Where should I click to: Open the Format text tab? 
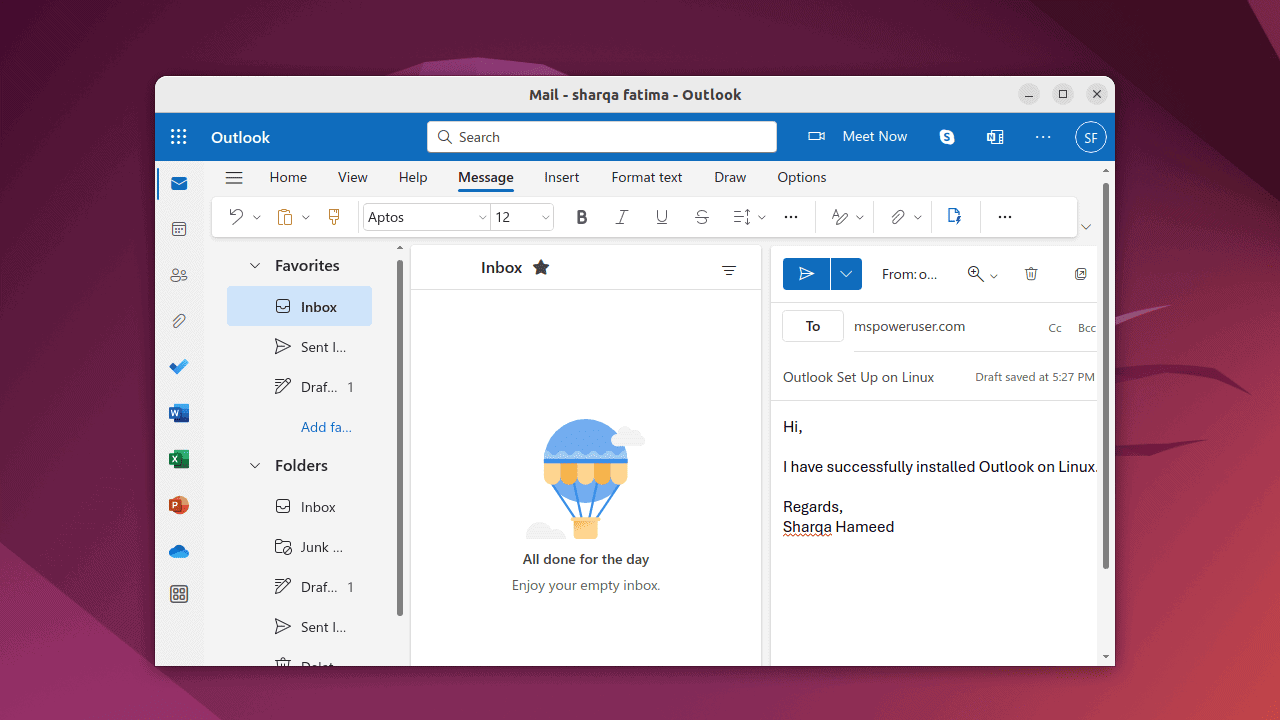647,177
